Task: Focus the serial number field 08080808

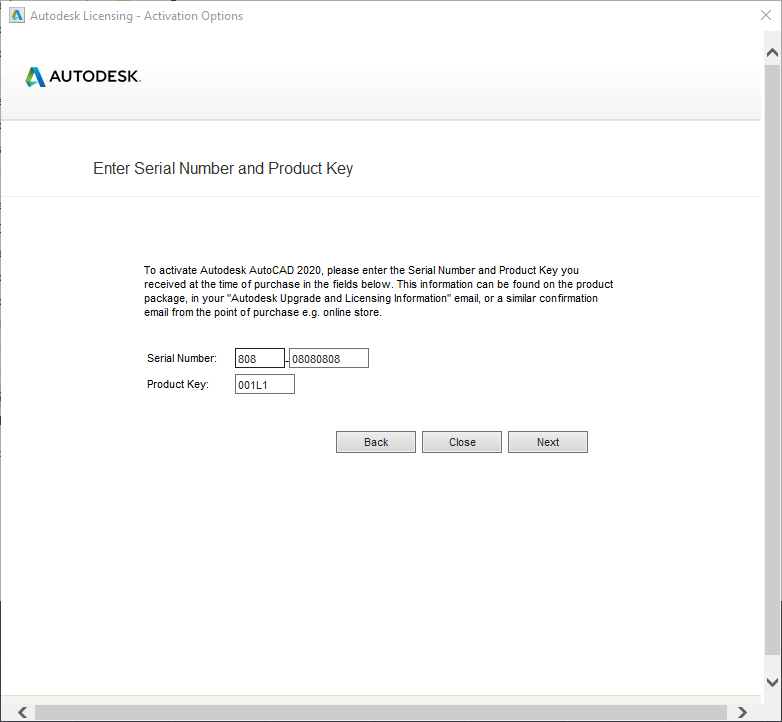Action: pos(329,358)
